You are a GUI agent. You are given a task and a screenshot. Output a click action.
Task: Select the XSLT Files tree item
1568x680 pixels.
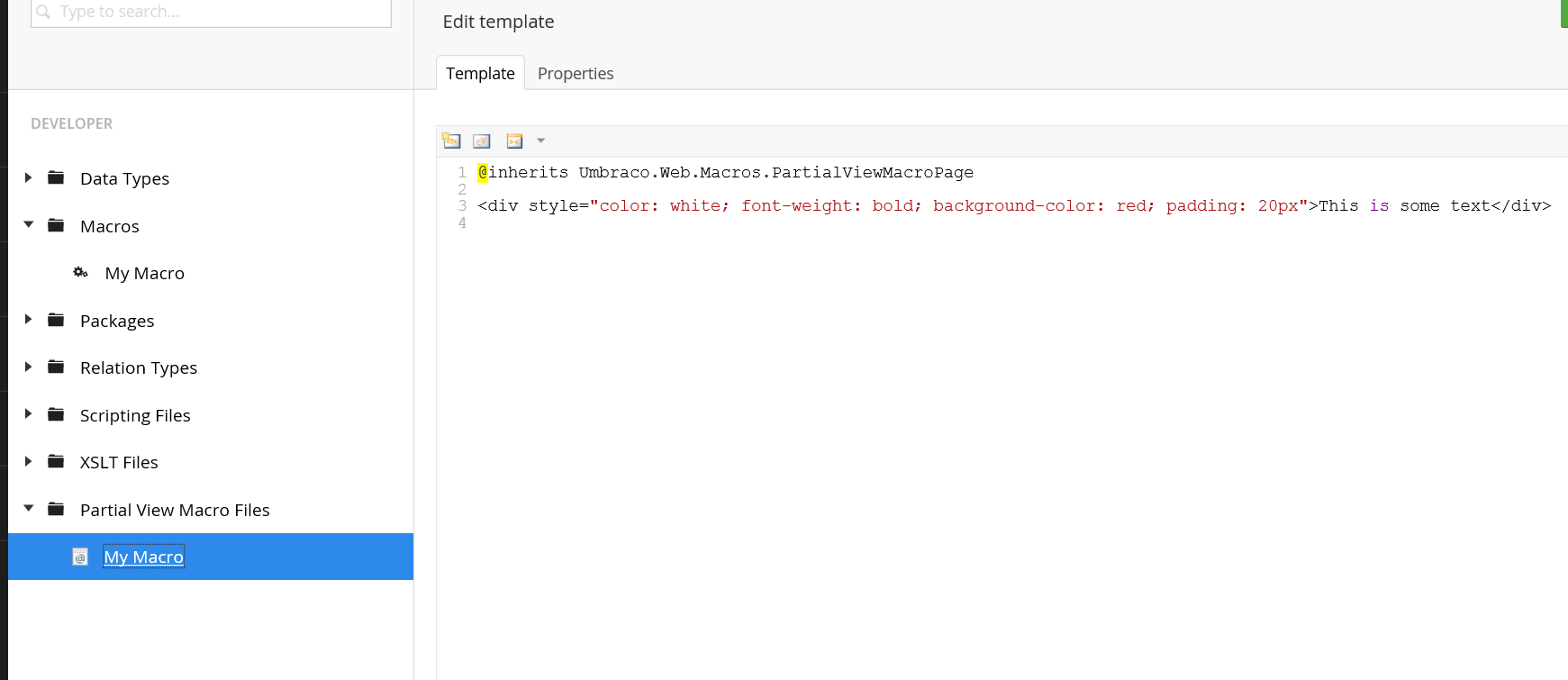[119, 462]
